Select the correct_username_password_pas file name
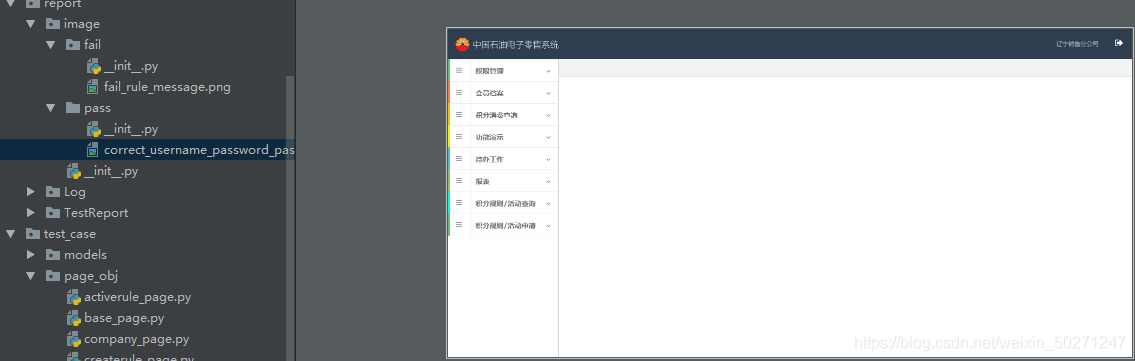1135x361 pixels. coord(199,150)
